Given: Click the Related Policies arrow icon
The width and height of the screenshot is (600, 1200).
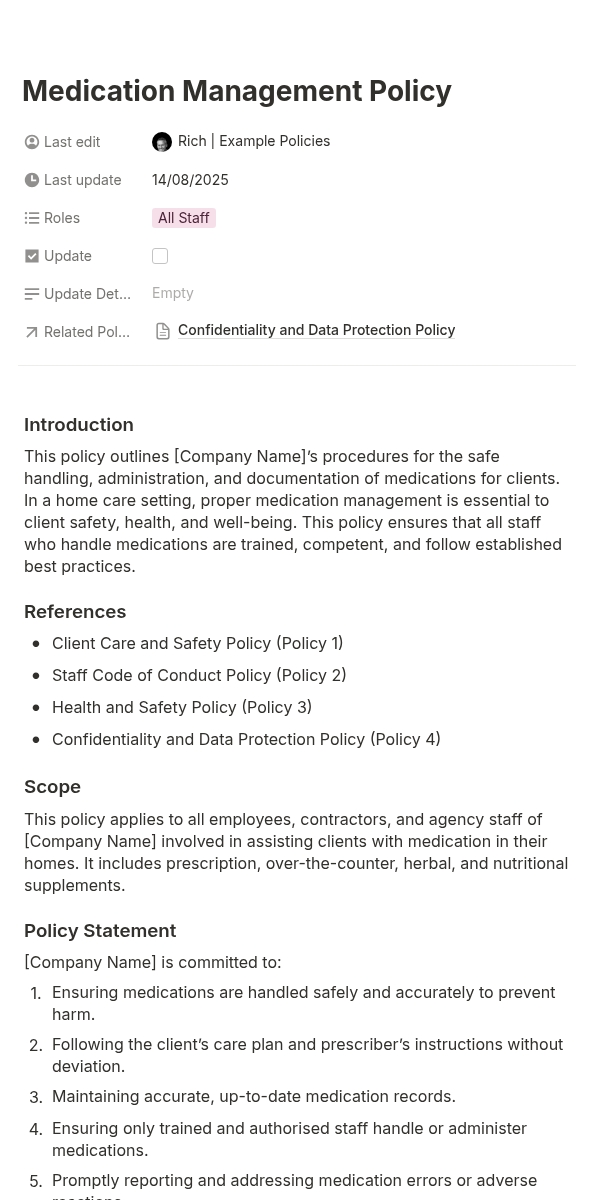Looking at the screenshot, I should point(32,332).
